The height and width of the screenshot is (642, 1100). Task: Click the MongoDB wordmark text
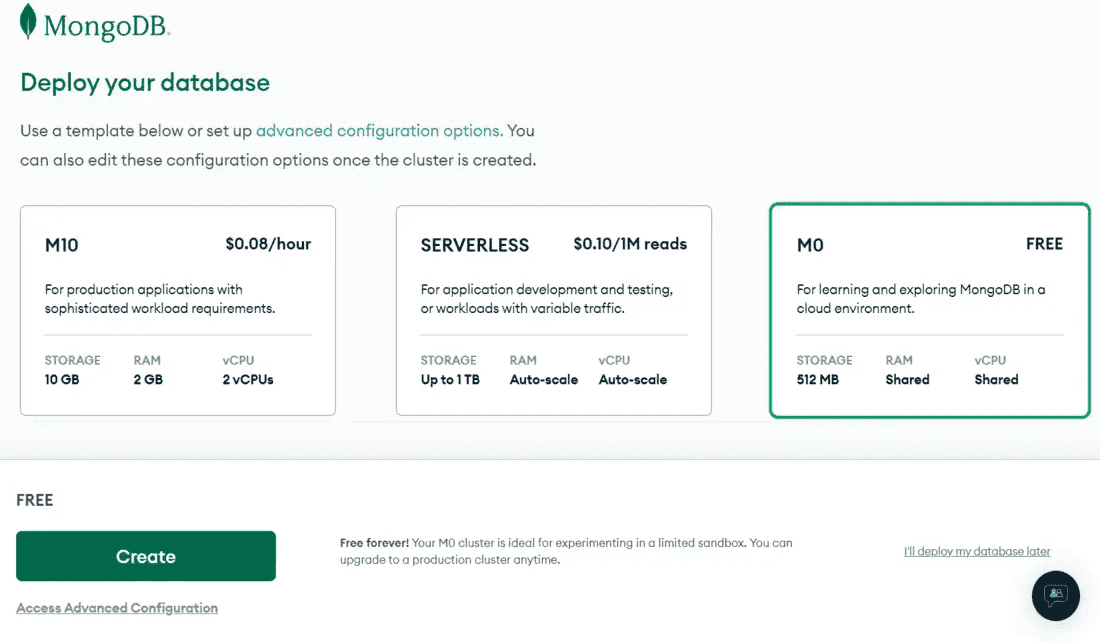point(106,27)
